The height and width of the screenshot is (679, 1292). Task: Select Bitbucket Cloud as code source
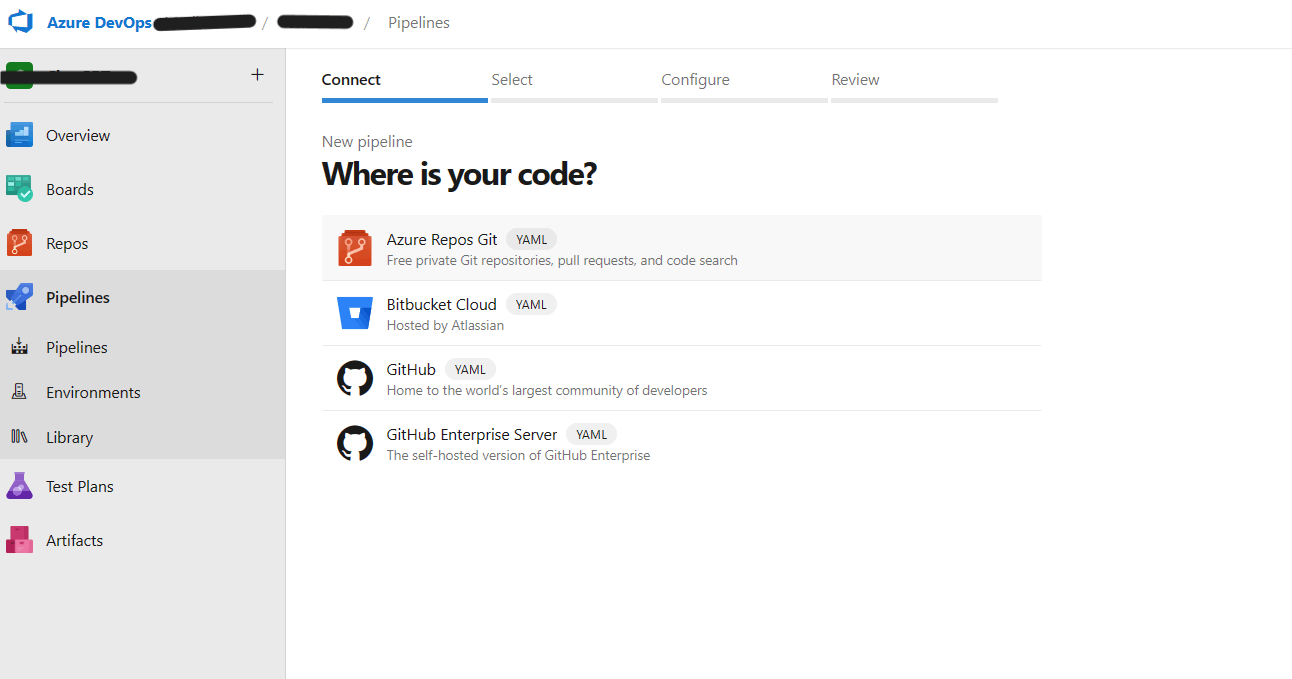tap(681, 313)
